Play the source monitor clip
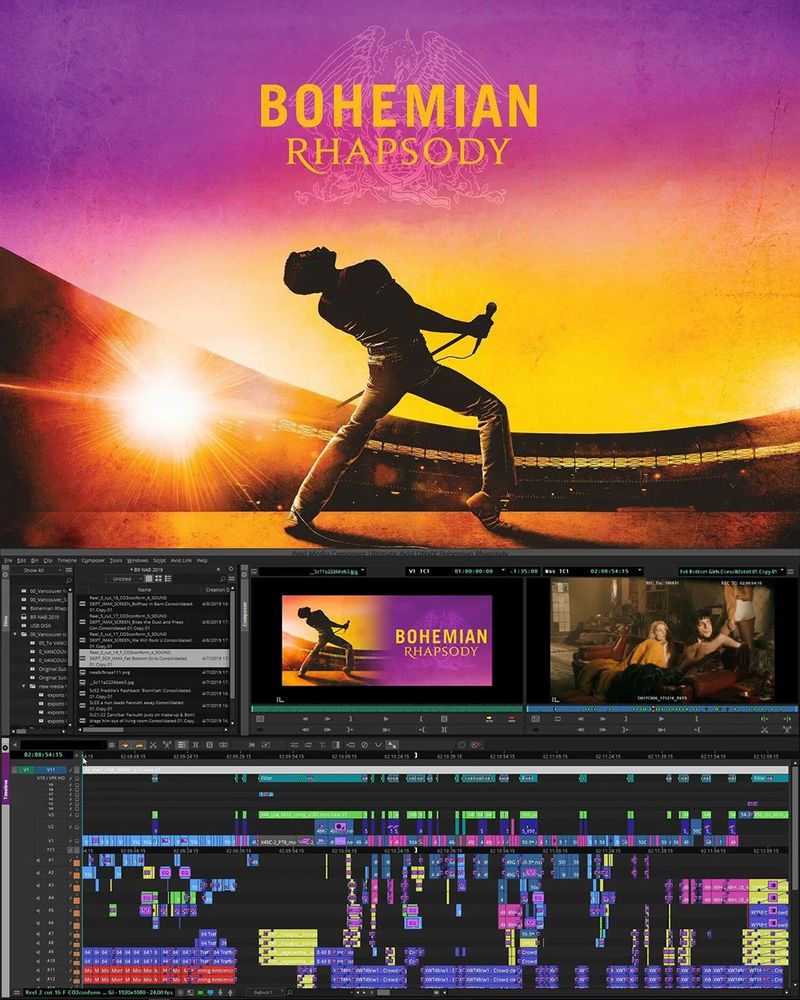The image size is (800, 1000). pyautogui.click(x=386, y=719)
